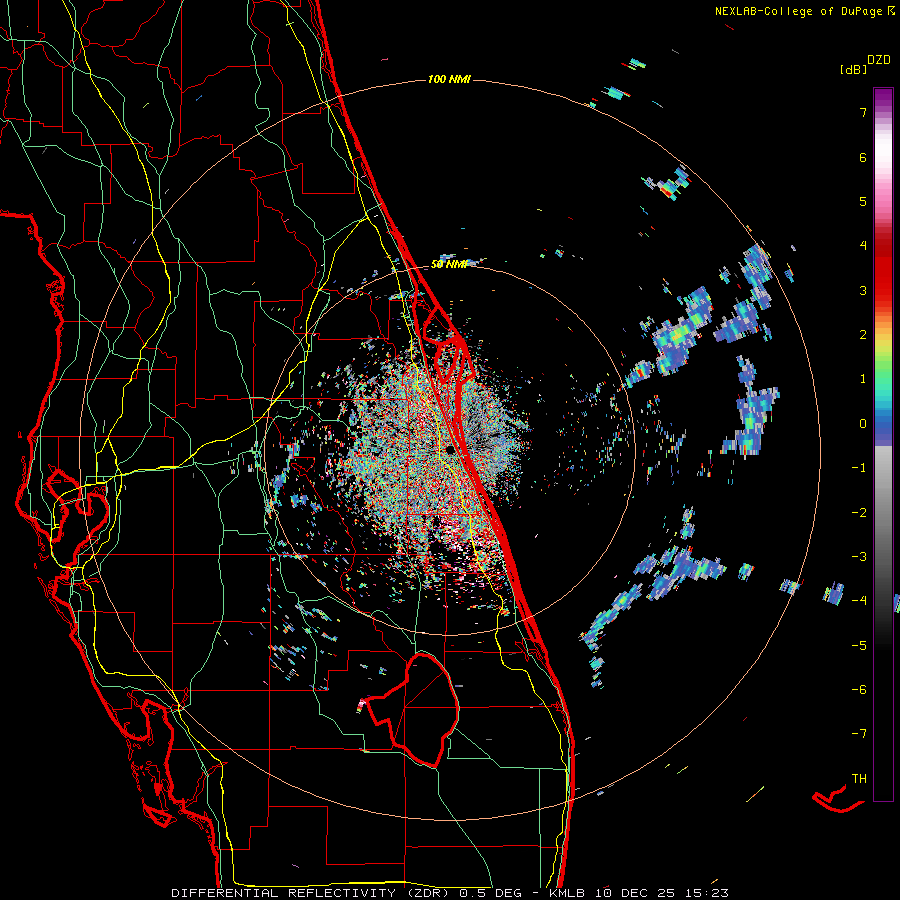Viewport: 900px width, 900px height.
Task: Click the -6 value on the color scale
Action: tap(859, 690)
